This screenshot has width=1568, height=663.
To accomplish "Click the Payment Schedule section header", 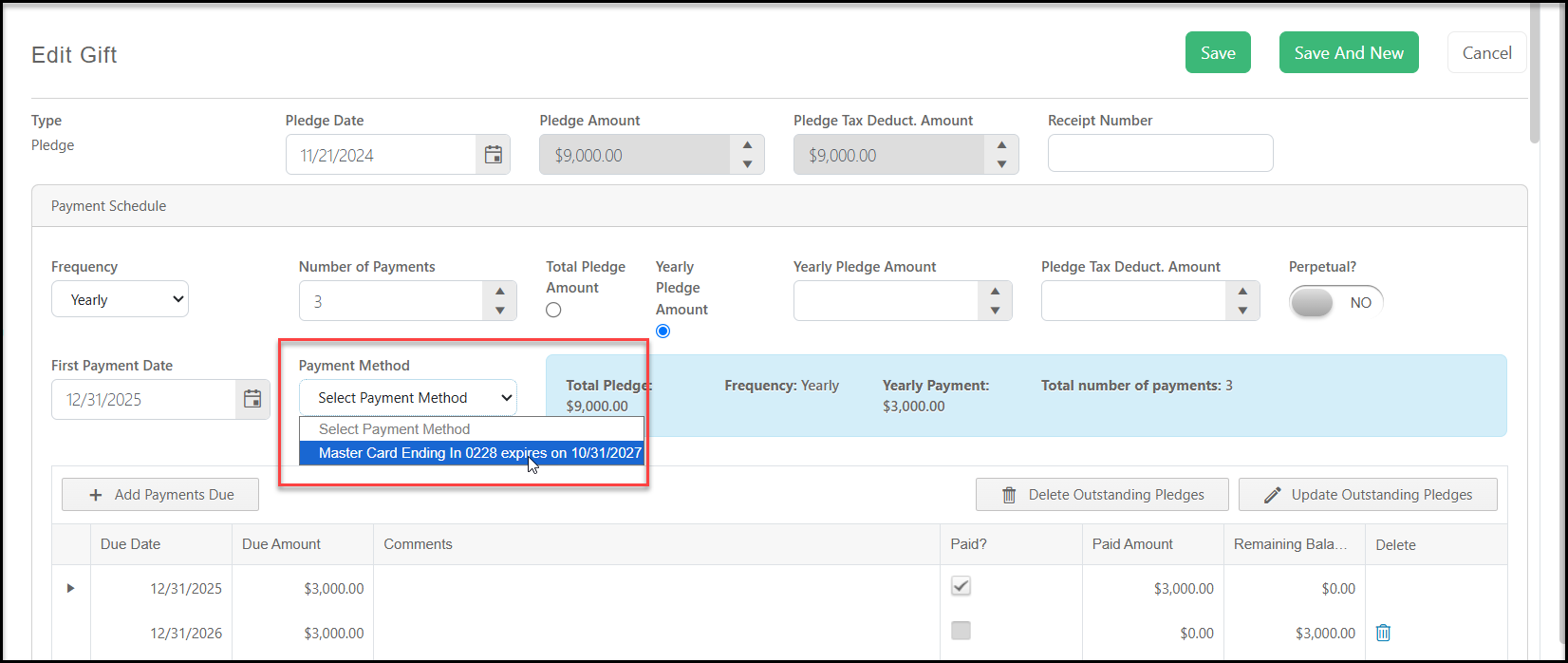I will 779,206.
